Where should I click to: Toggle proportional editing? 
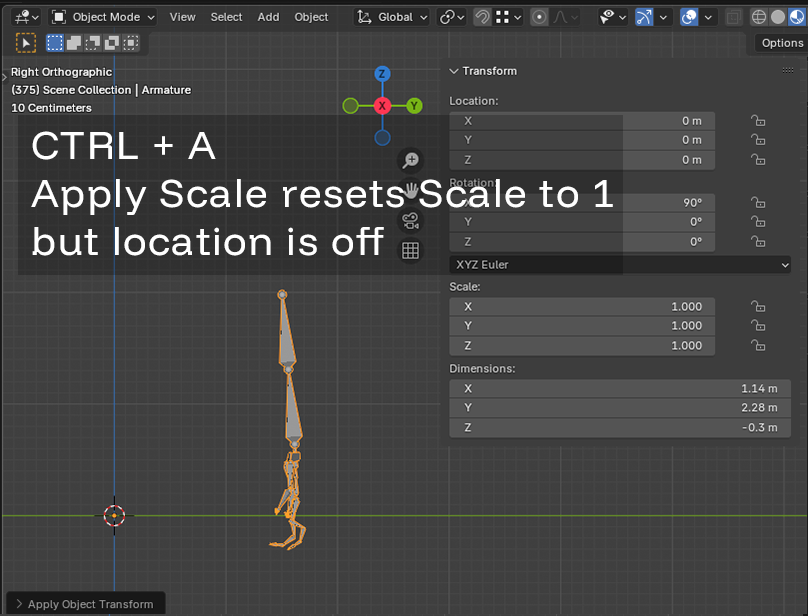(539, 18)
